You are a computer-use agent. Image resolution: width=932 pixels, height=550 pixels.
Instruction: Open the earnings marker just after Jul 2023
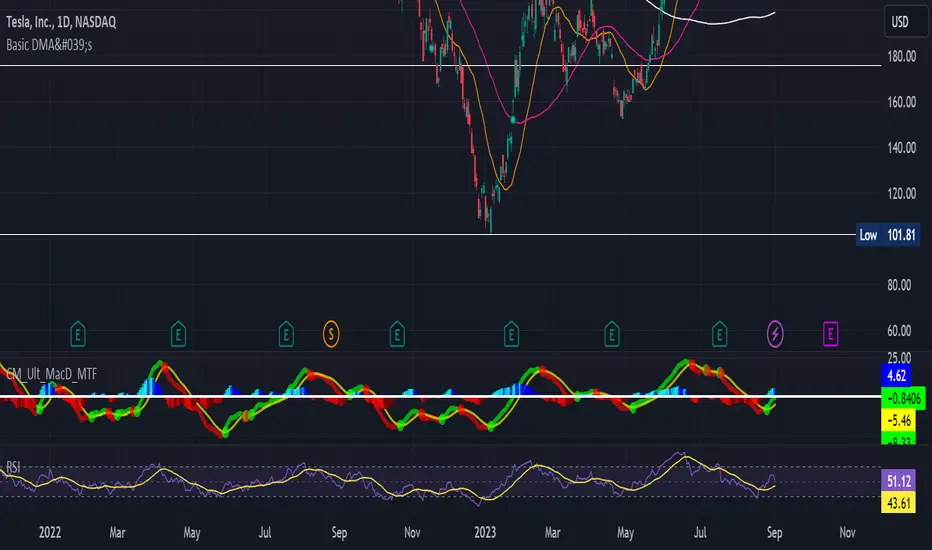click(719, 334)
